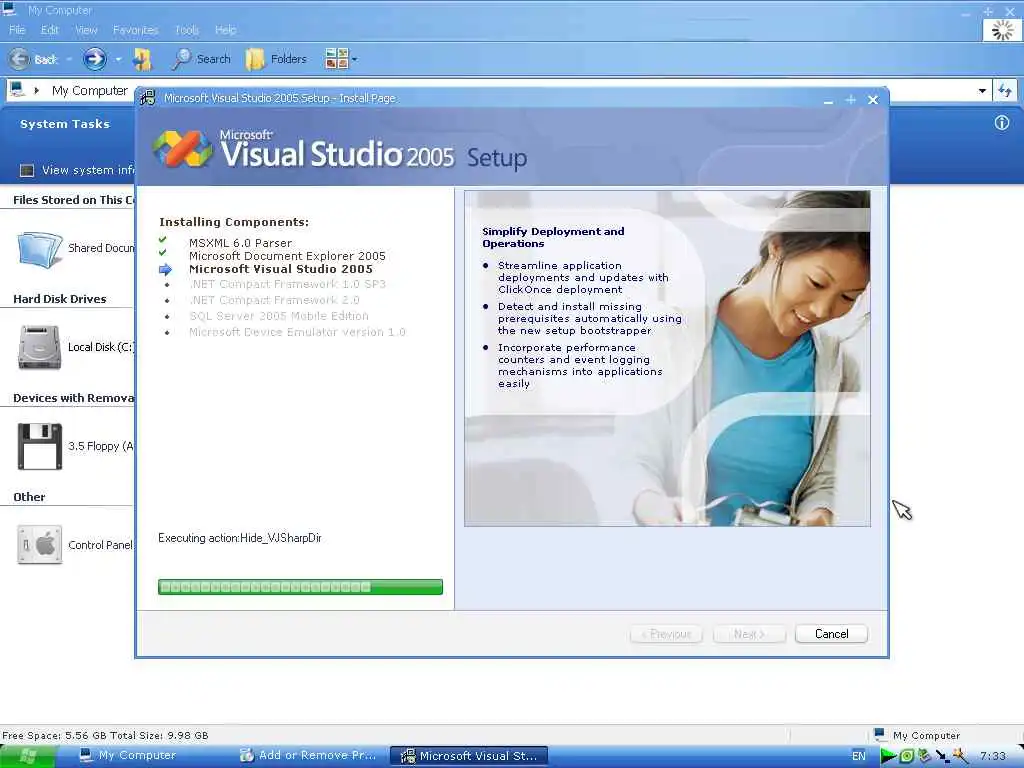The width and height of the screenshot is (1024, 768).
Task: Click .NET Compact Framework 1.0 SP3 entry
Action: click(287, 284)
